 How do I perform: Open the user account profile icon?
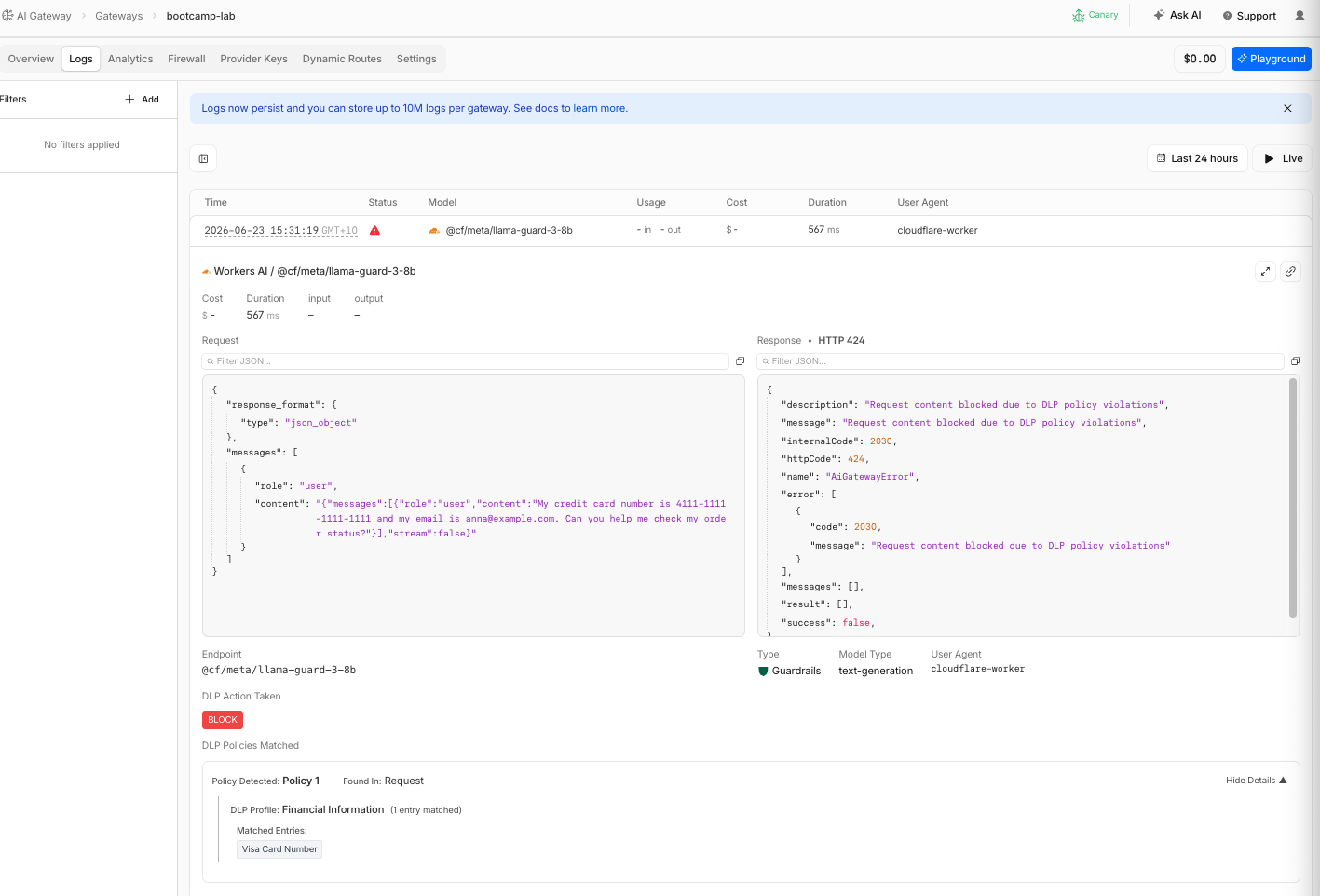1300,15
